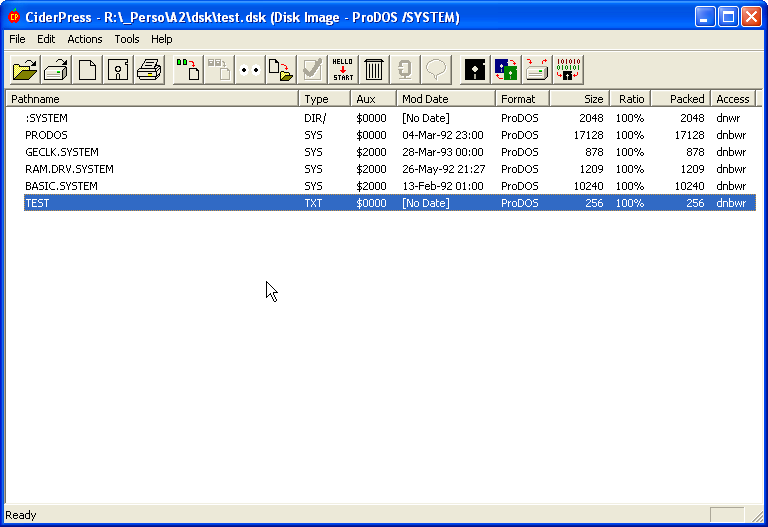This screenshot has height=527, width=768.
Task: Click the 17128 size value for PRODOS
Action: 588,135
